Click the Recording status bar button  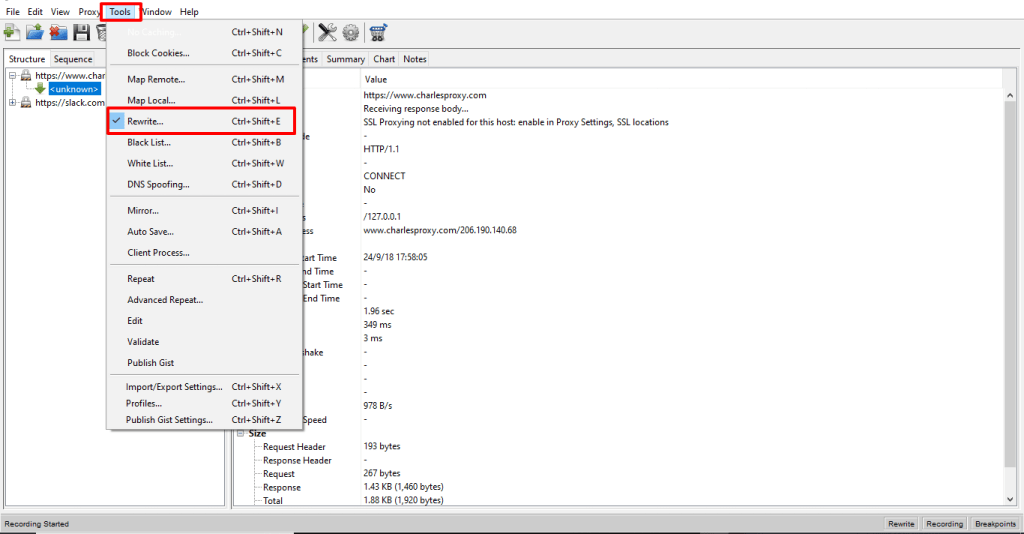pos(944,524)
